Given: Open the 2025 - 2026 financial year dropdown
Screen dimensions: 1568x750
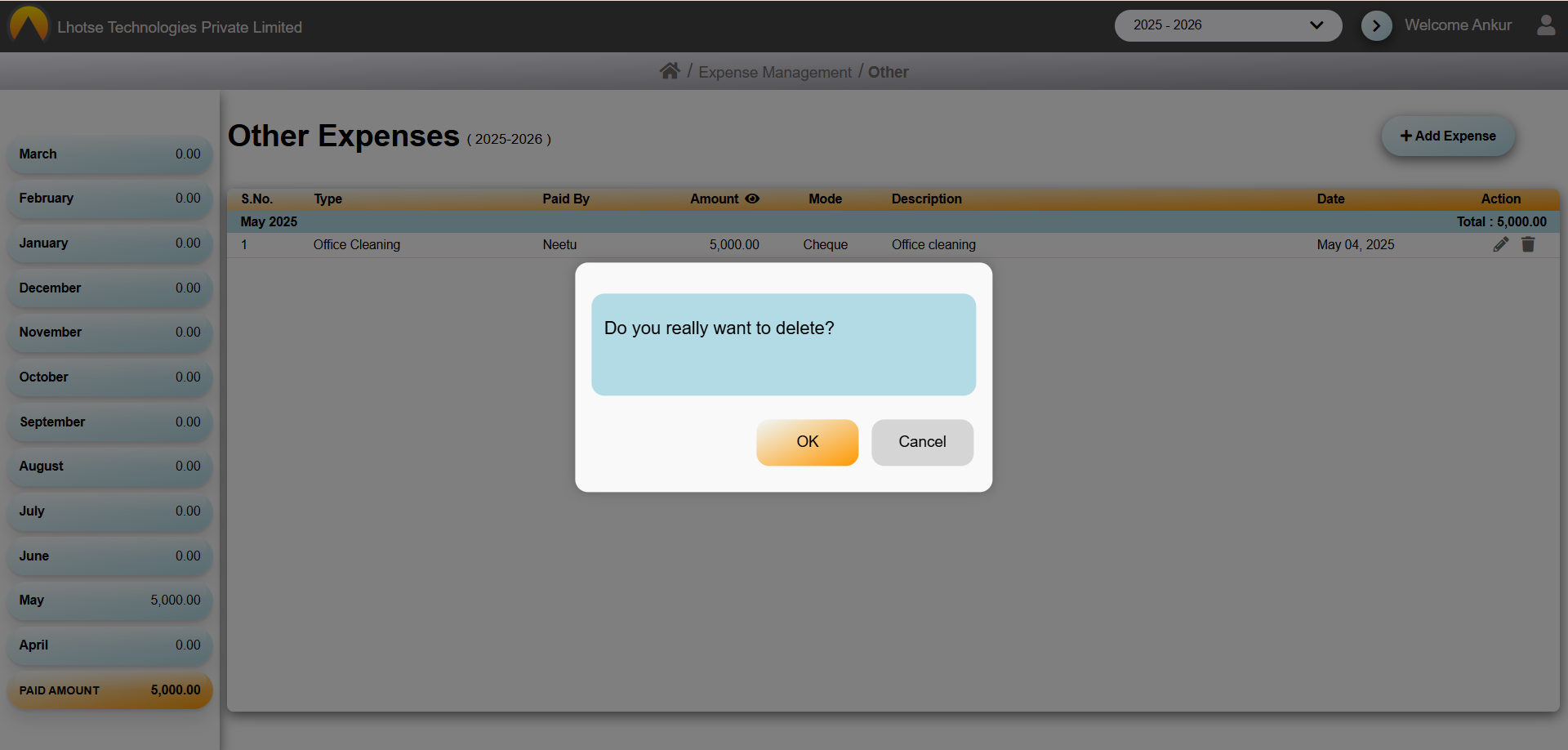Looking at the screenshot, I should pos(1228,25).
